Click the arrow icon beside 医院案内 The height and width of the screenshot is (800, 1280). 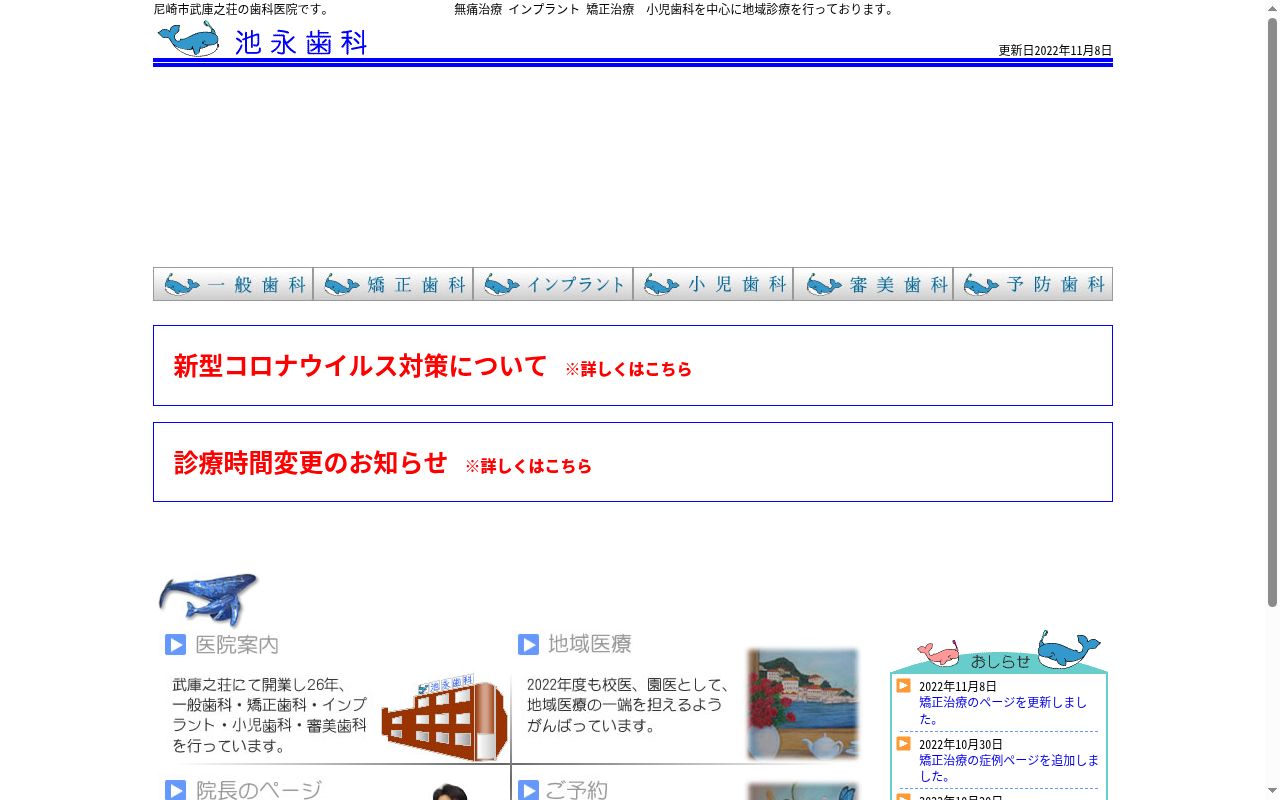tap(176, 645)
